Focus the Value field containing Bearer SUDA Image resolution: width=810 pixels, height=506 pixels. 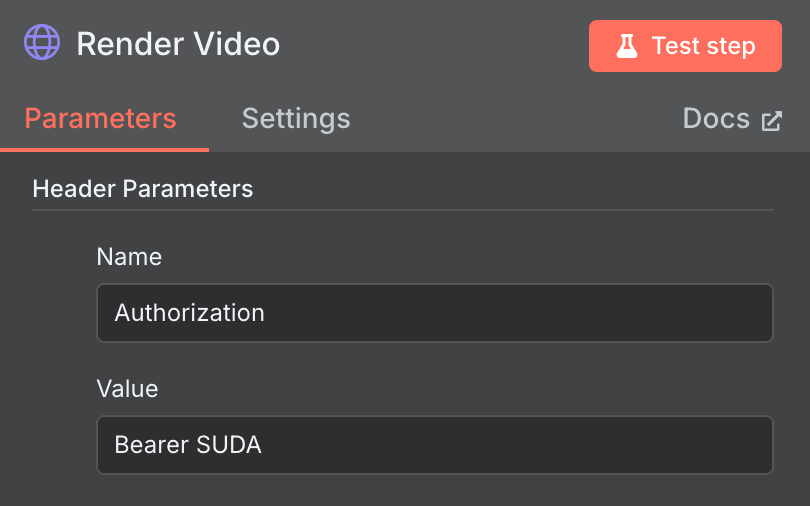point(434,445)
